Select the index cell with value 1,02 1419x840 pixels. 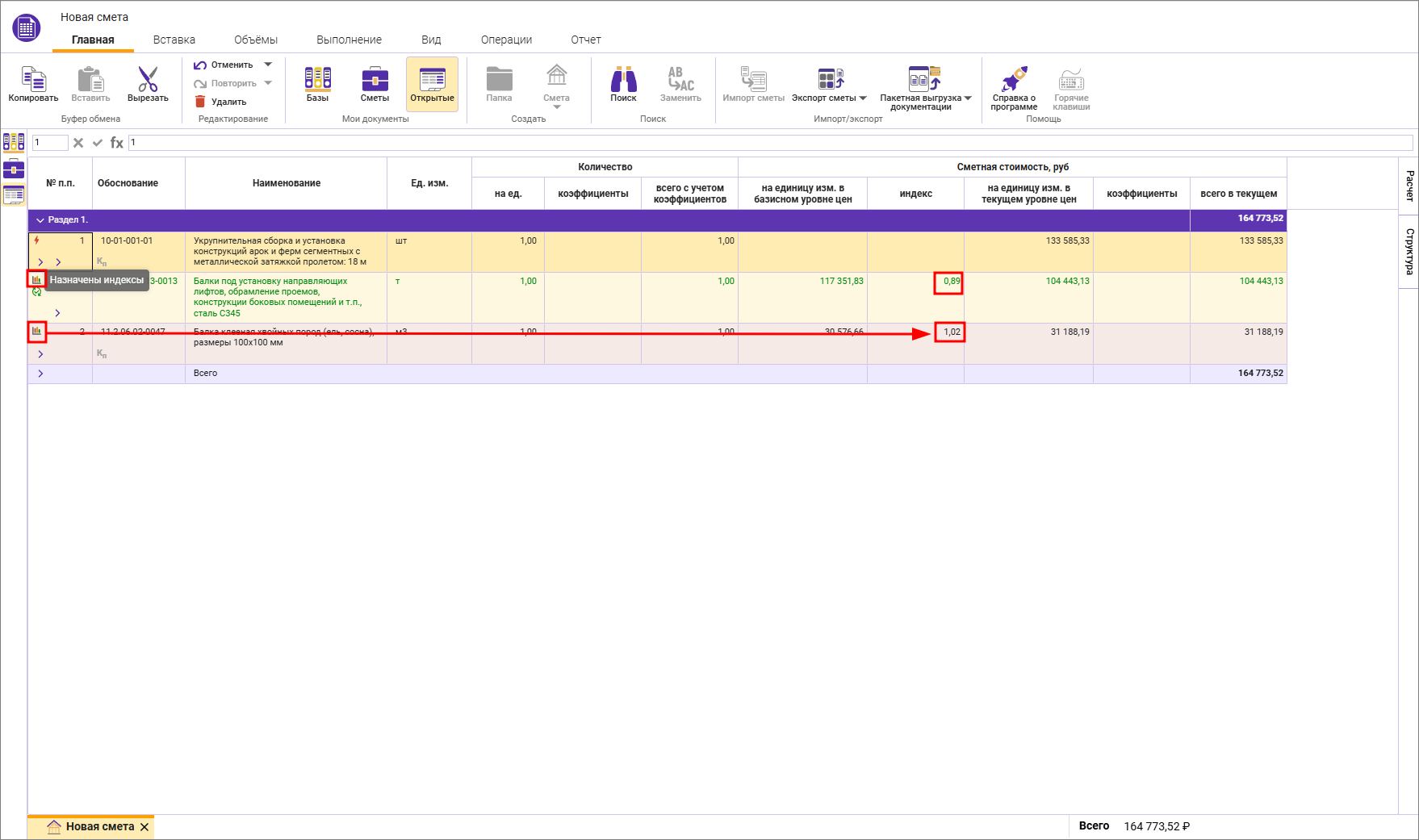(949, 332)
